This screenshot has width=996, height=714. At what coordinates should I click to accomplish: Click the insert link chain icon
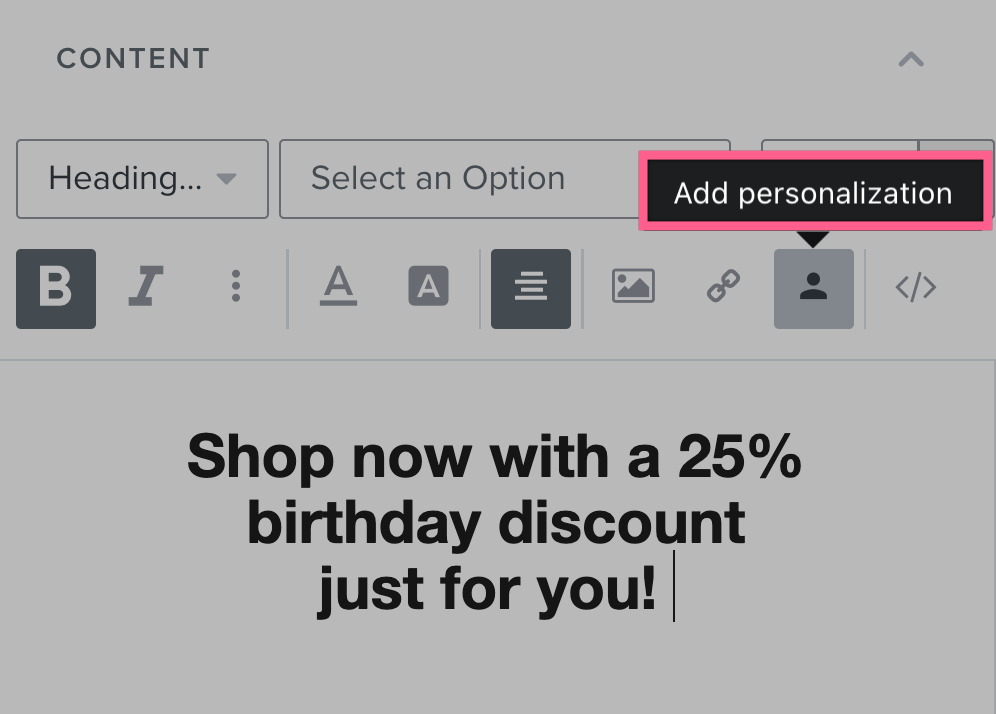pyautogui.click(x=723, y=289)
